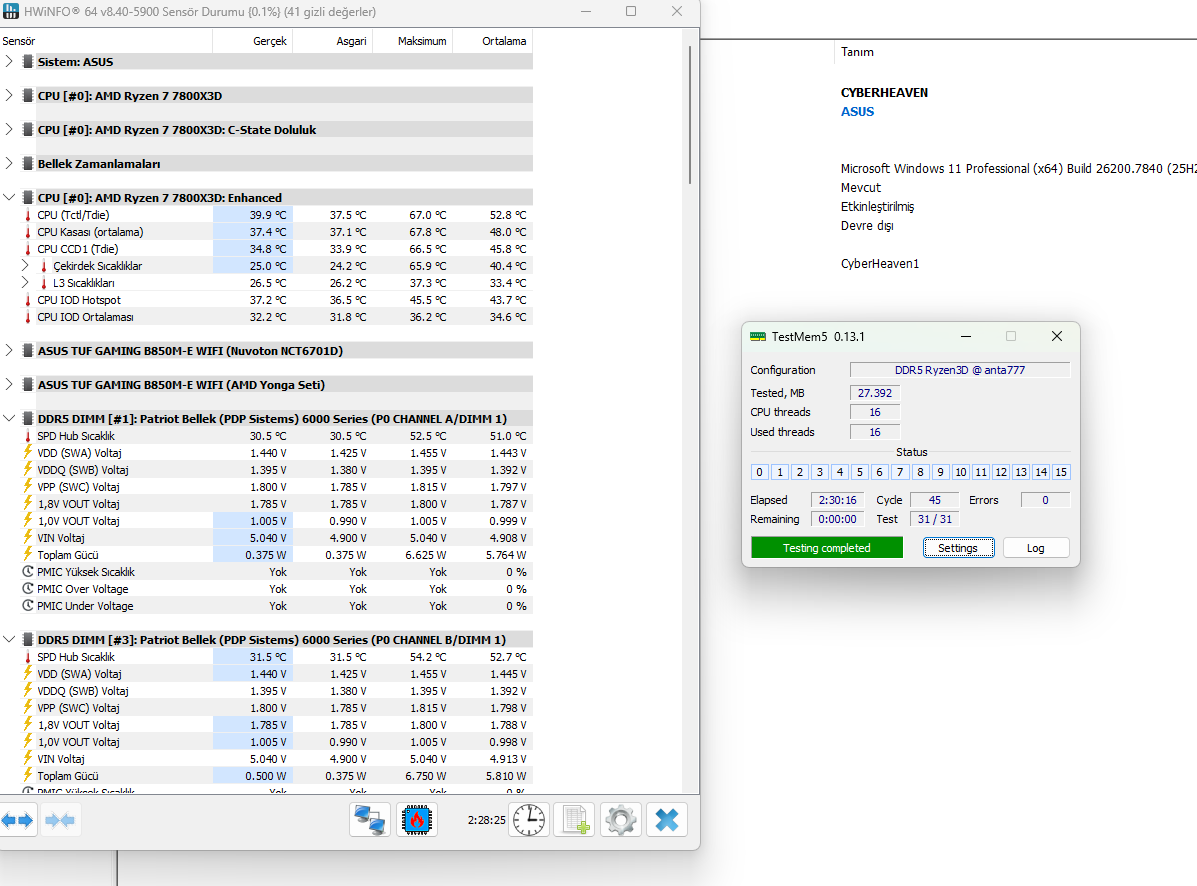Image resolution: width=1197 pixels, height=886 pixels.
Task: Click the chip icon beside DDR5 DIMM [#3] header
Action: pyautogui.click(x=28, y=640)
